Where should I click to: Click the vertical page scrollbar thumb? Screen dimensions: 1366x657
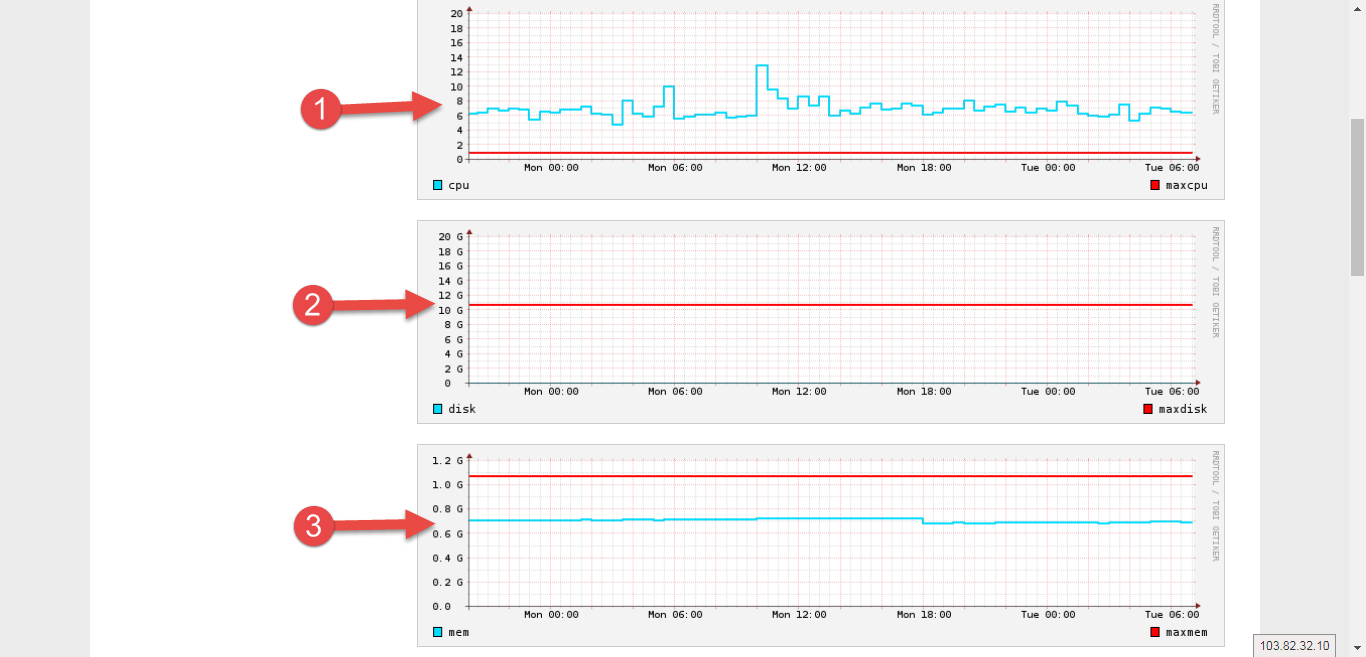tap(1357, 196)
